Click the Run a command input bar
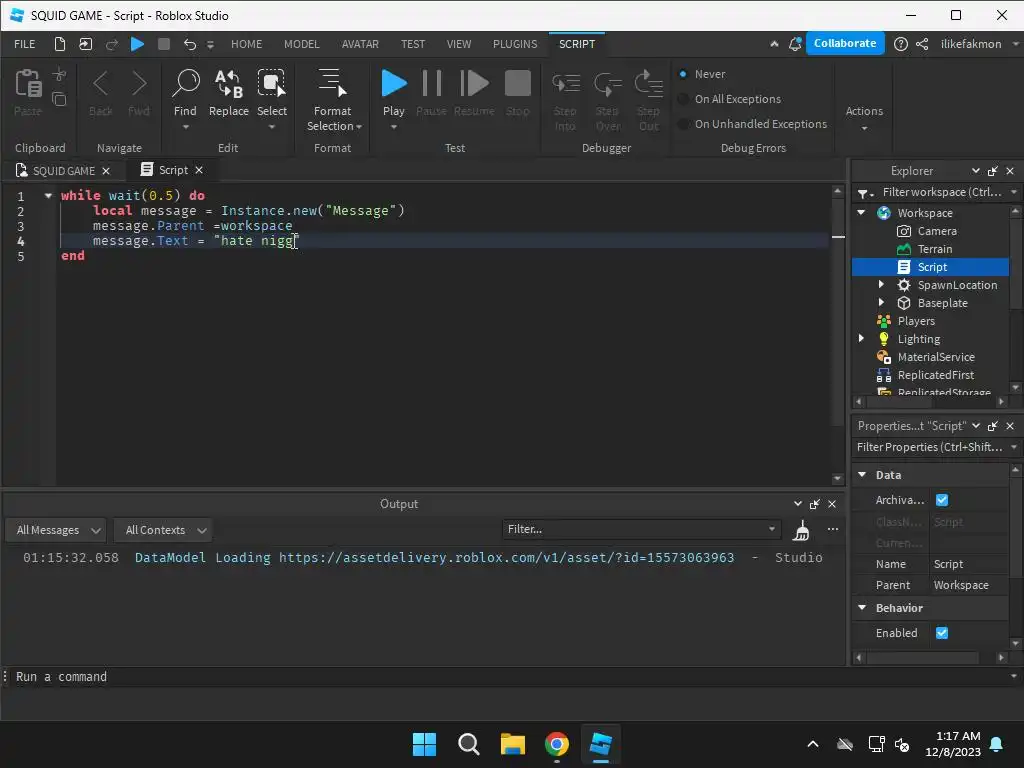 (400, 677)
